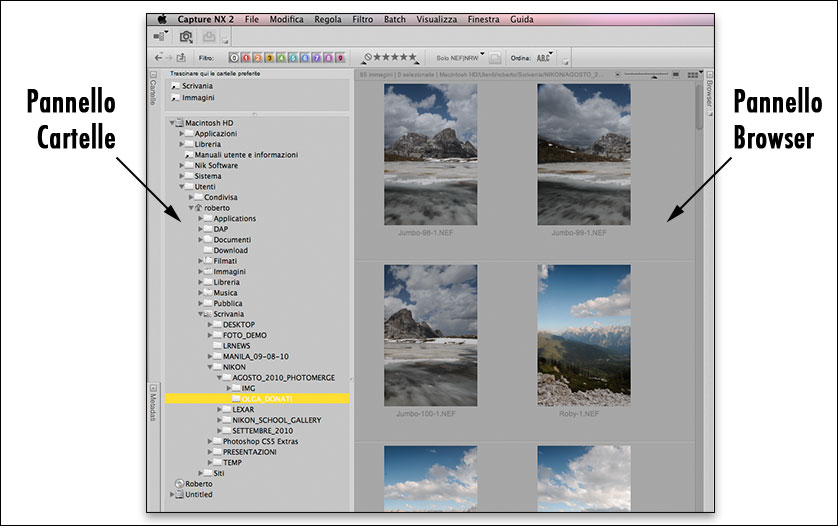
Task: Select the NIKON_SCHOOL_GALLERY folder
Action: [x=272, y=420]
